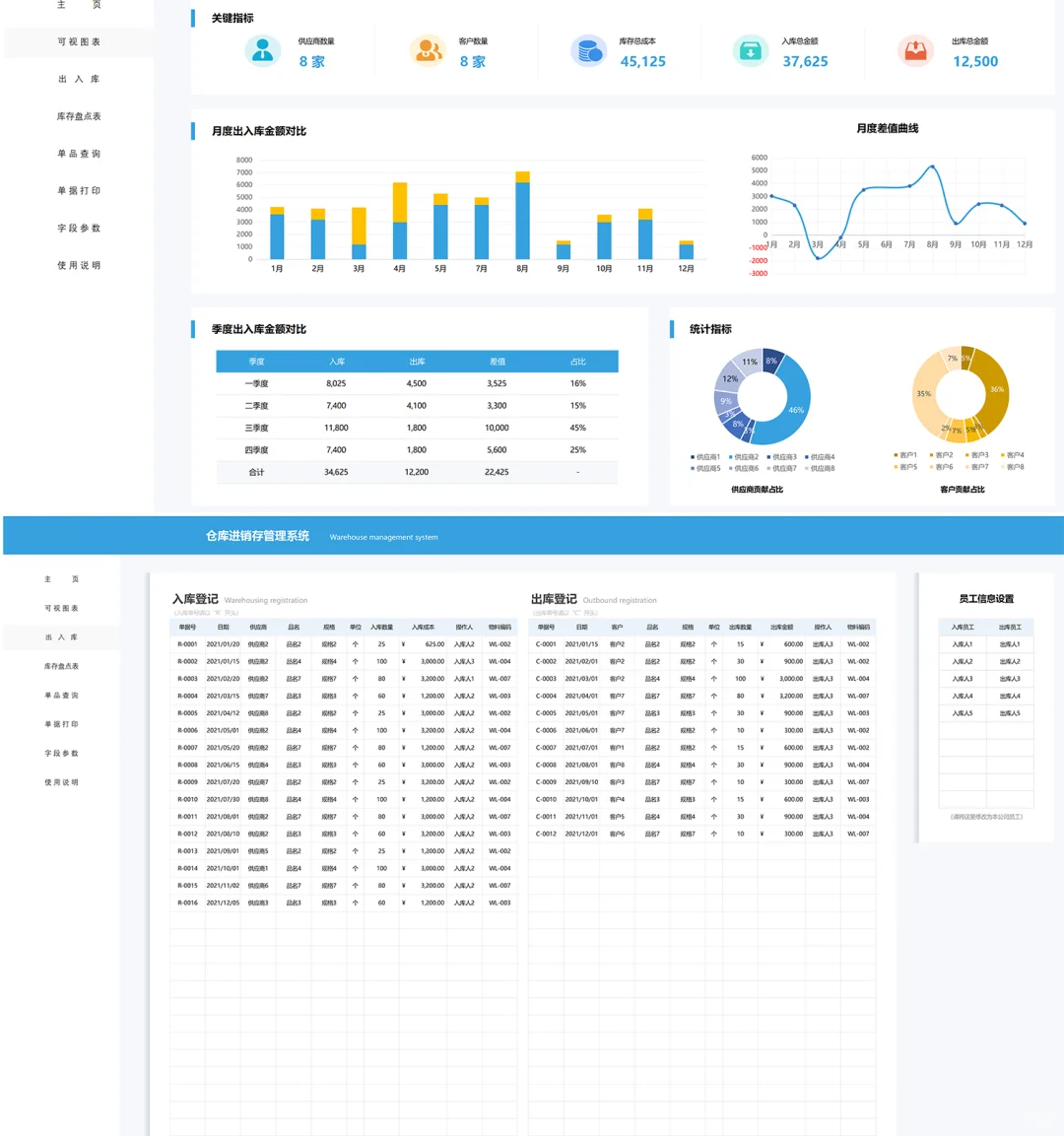Click the inbound total amount tray icon
This screenshot has height=1136, width=1064.
click(751, 50)
